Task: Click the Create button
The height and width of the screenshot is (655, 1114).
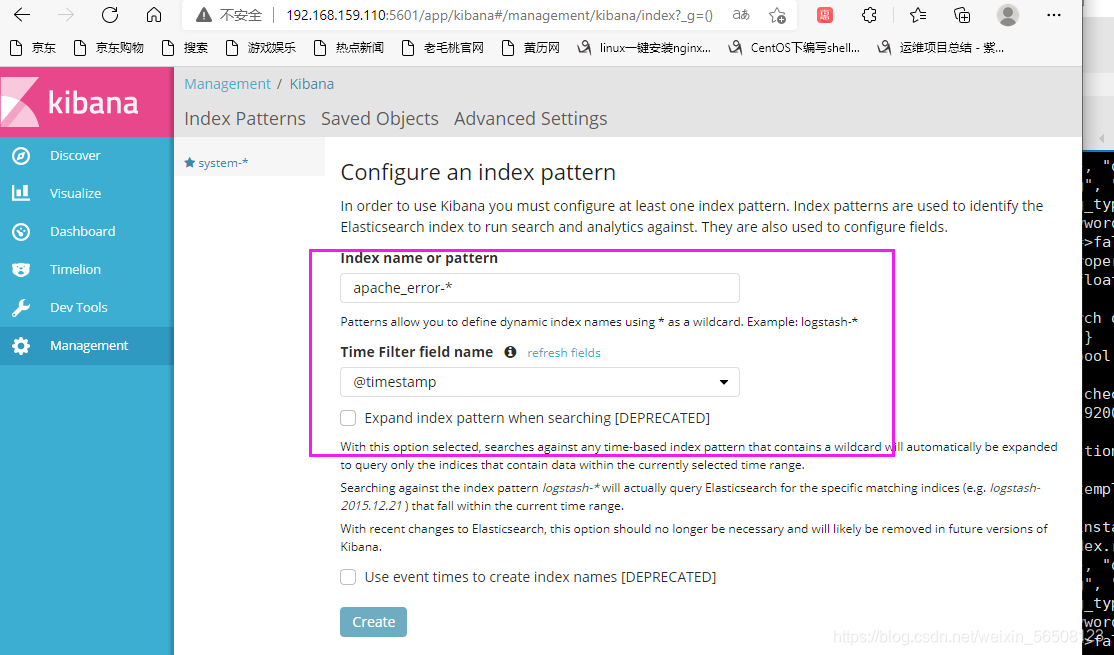Action: (374, 622)
